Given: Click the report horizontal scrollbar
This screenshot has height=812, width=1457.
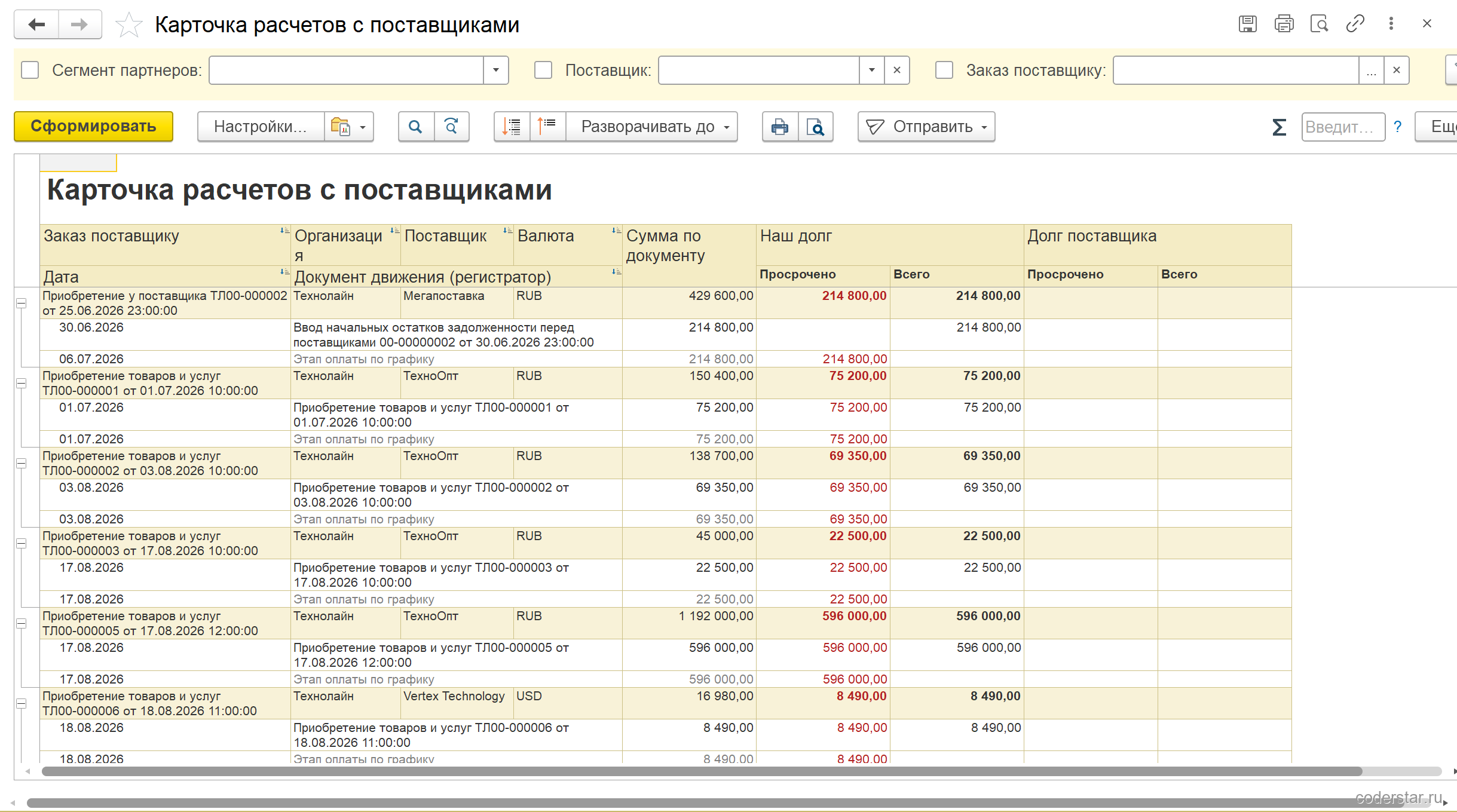Looking at the screenshot, I should click(x=702, y=771).
